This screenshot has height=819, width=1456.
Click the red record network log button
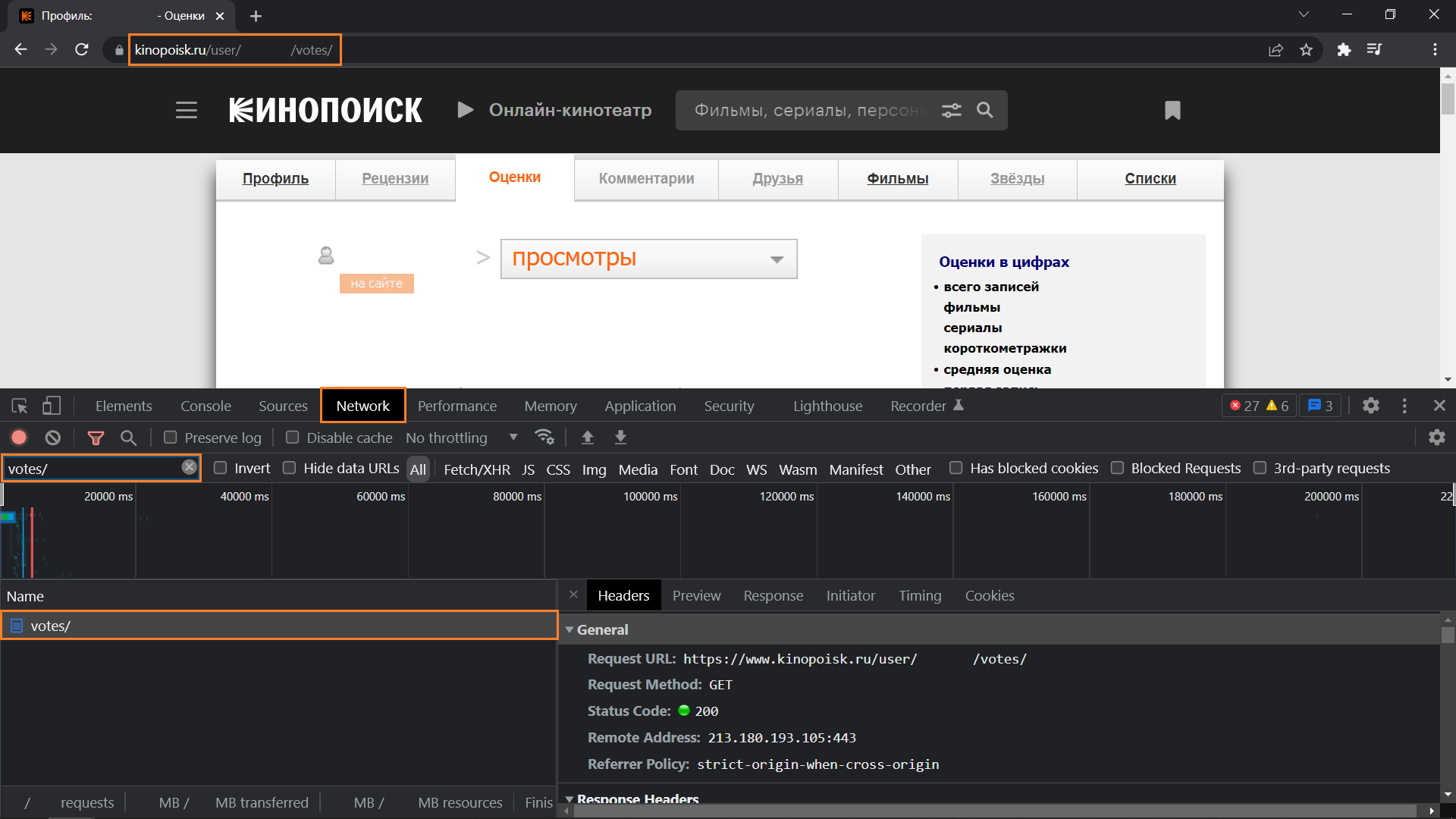pos(19,438)
